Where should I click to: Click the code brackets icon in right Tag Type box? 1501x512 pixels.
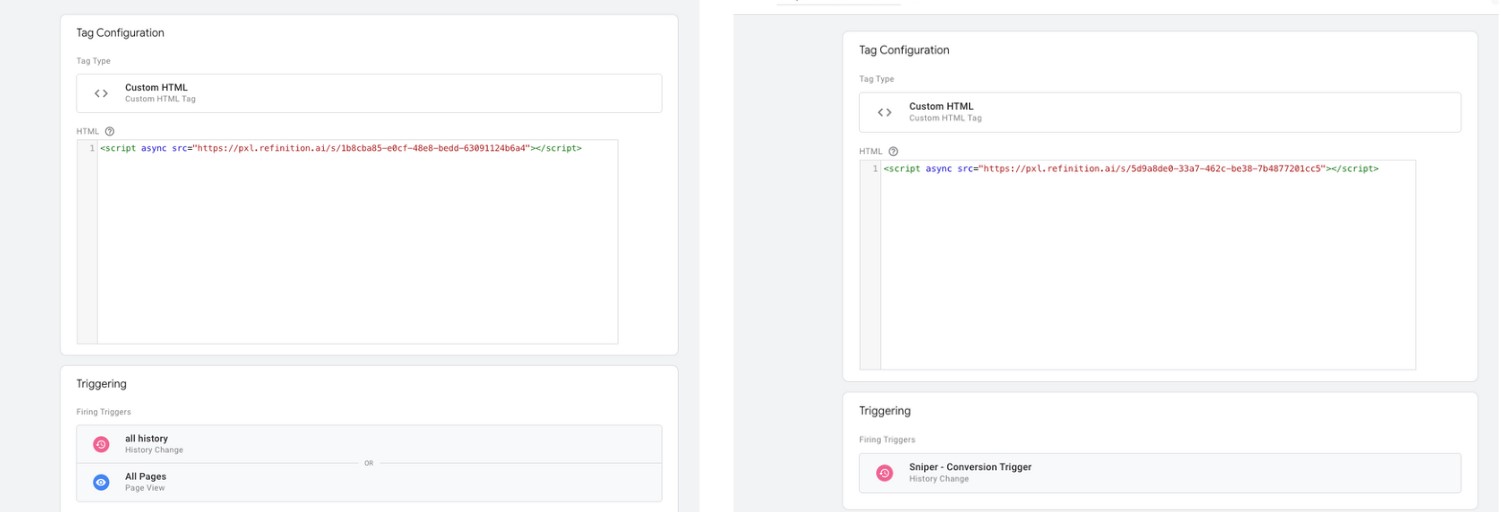point(884,112)
